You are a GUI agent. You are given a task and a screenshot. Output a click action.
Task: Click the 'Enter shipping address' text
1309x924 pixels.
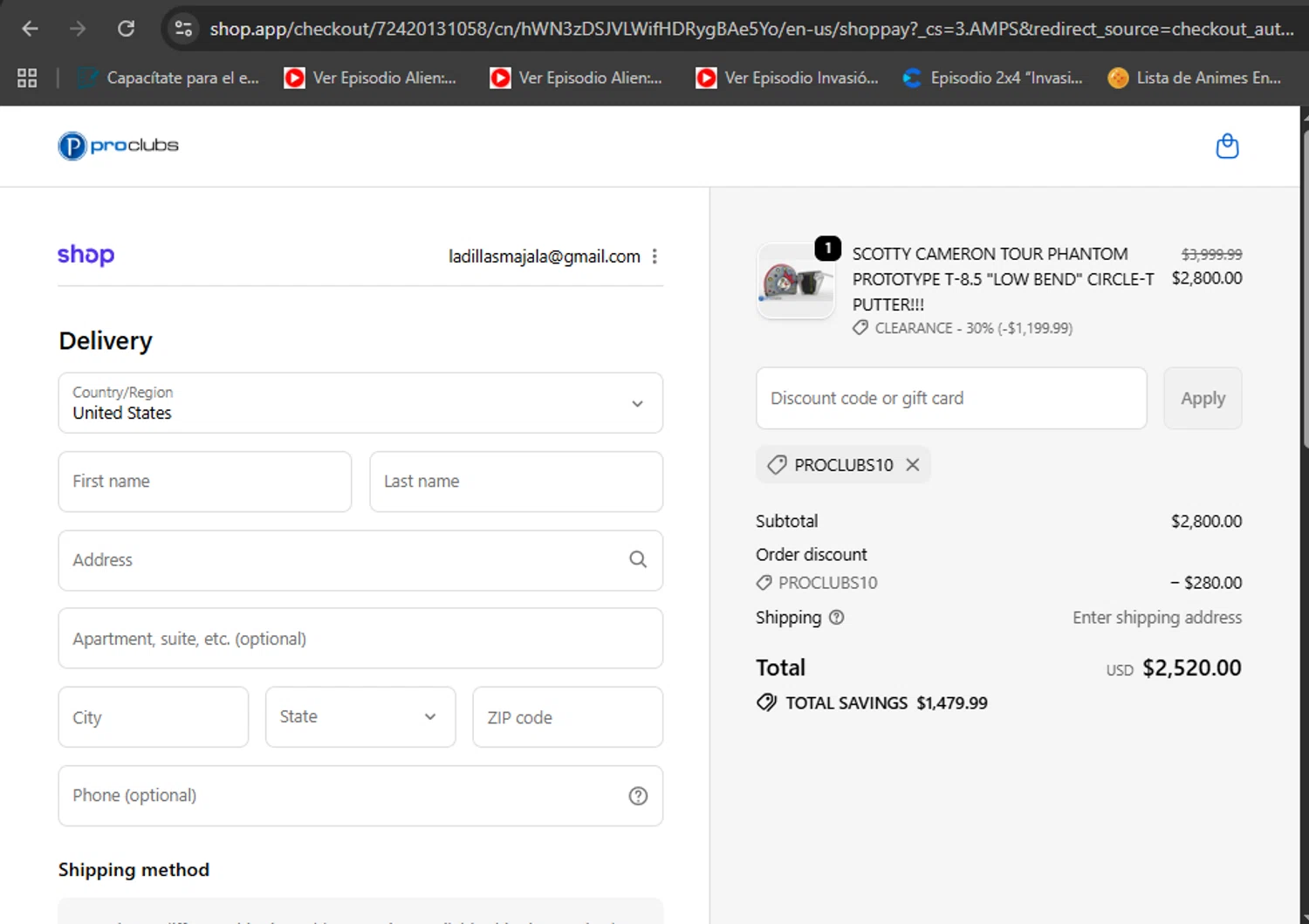(1157, 618)
